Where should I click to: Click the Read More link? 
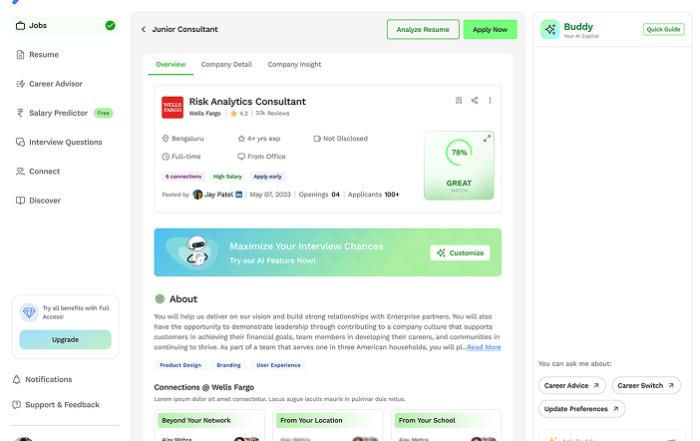coord(484,347)
